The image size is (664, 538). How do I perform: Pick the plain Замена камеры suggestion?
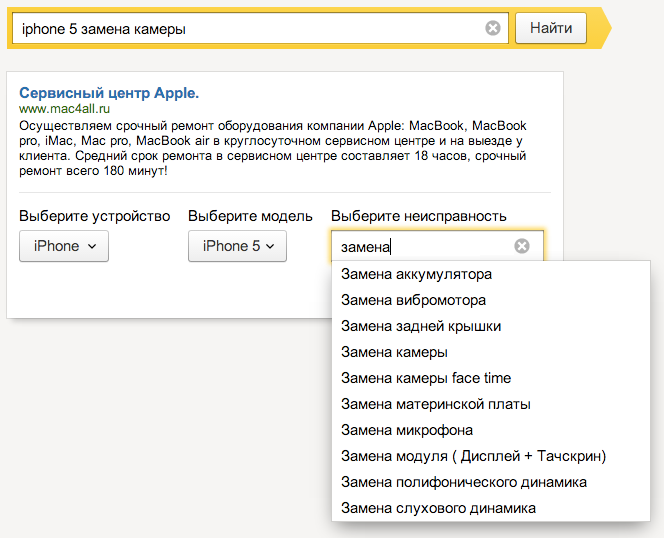(491, 352)
